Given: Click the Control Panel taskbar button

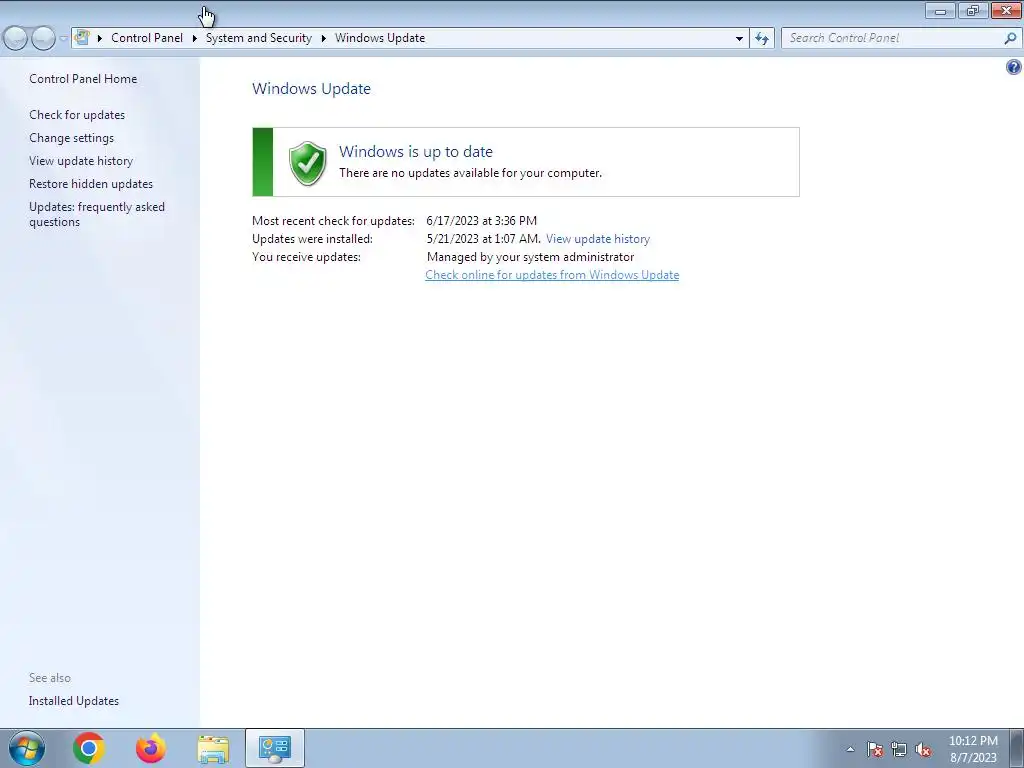Looking at the screenshot, I should [x=275, y=748].
